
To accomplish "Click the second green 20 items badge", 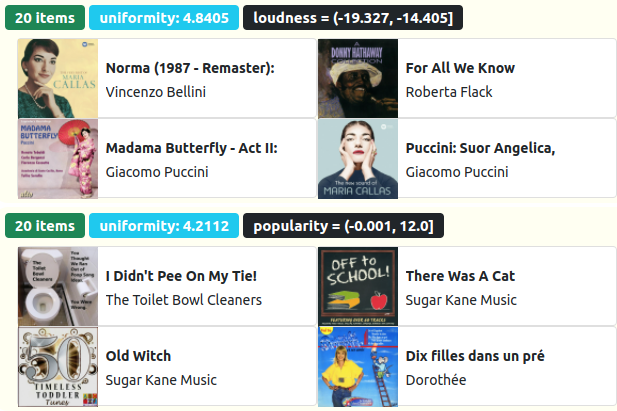I will 44,226.
